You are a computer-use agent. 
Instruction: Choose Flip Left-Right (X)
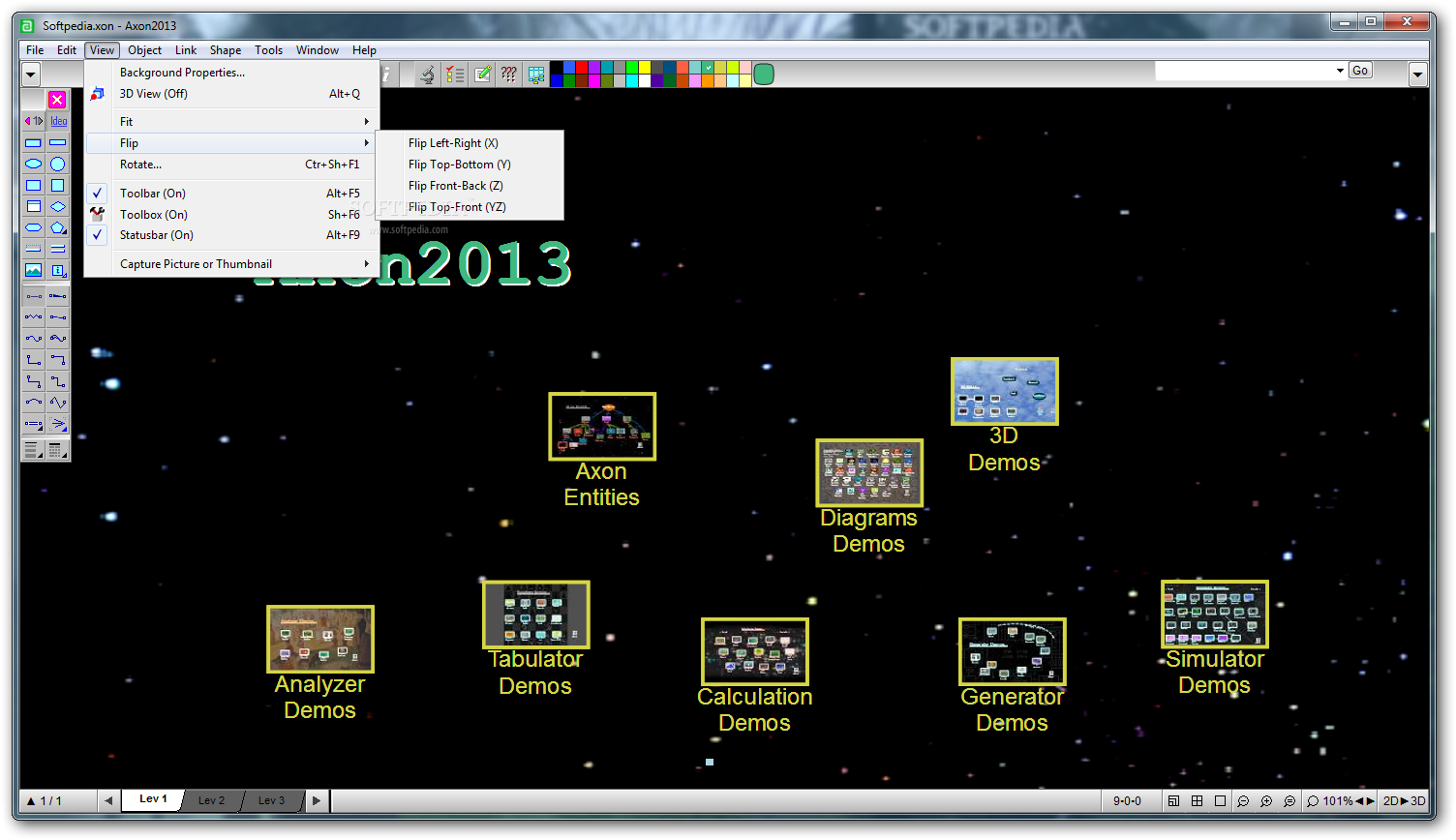[470, 143]
